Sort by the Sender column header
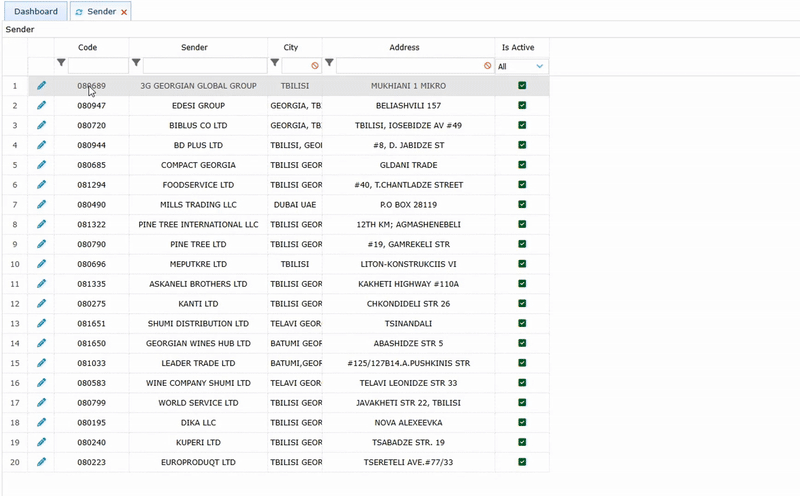Viewport: 800px width, 496px height. coord(194,47)
